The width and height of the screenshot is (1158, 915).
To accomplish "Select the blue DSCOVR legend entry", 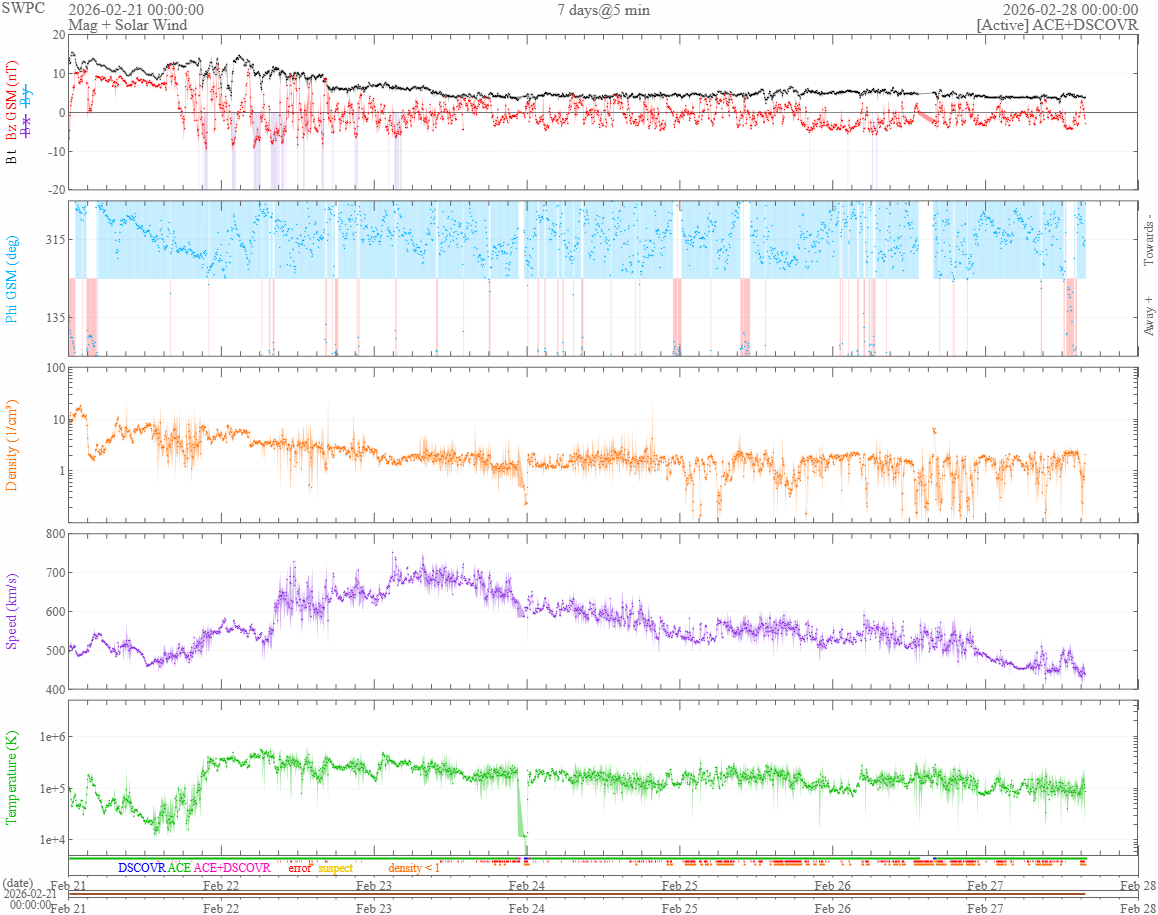I will pos(141,868).
